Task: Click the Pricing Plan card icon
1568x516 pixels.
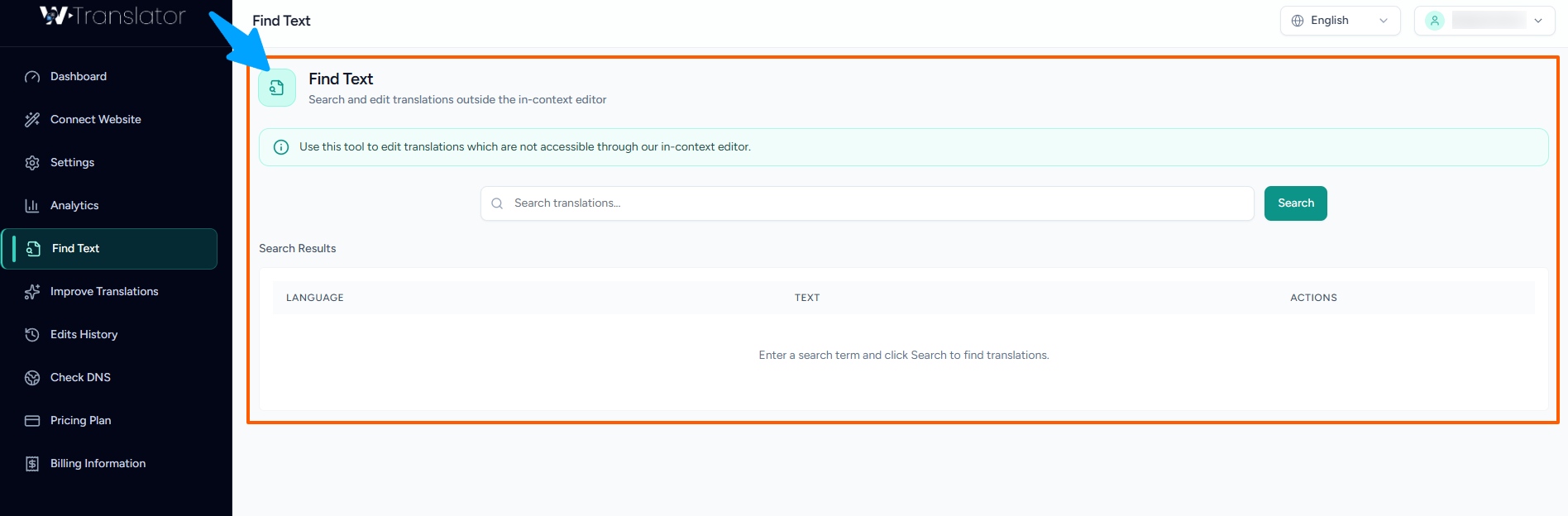Action: [32, 421]
